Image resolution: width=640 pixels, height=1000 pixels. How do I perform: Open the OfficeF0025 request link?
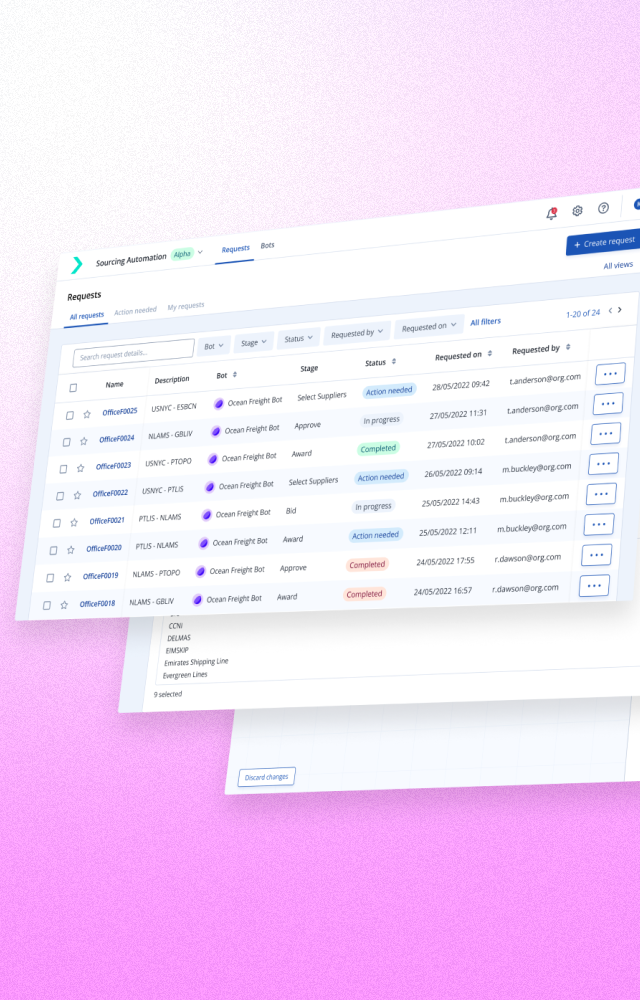(x=120, y=412)
